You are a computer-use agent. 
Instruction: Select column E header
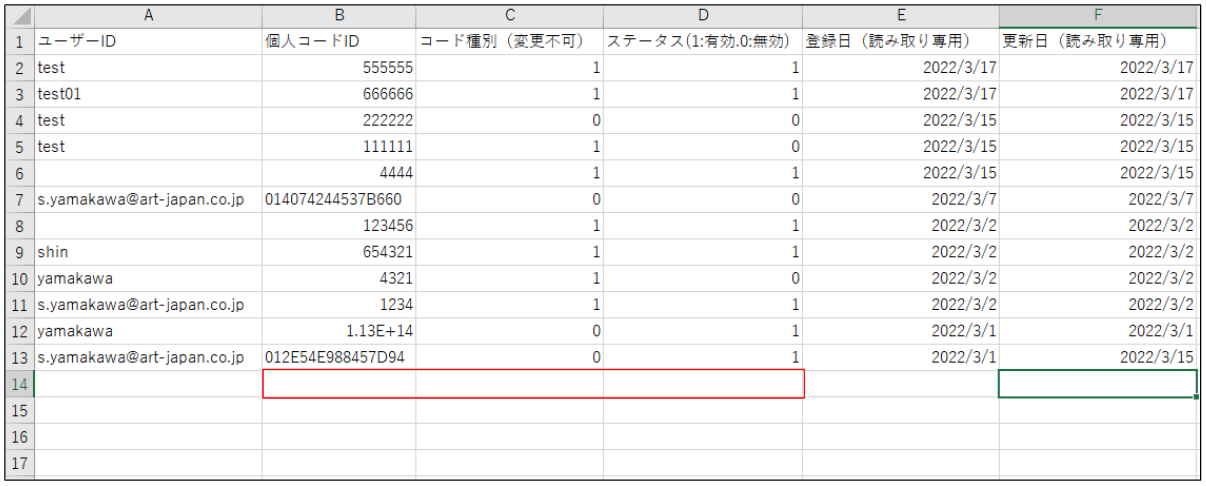click(901, 16)
